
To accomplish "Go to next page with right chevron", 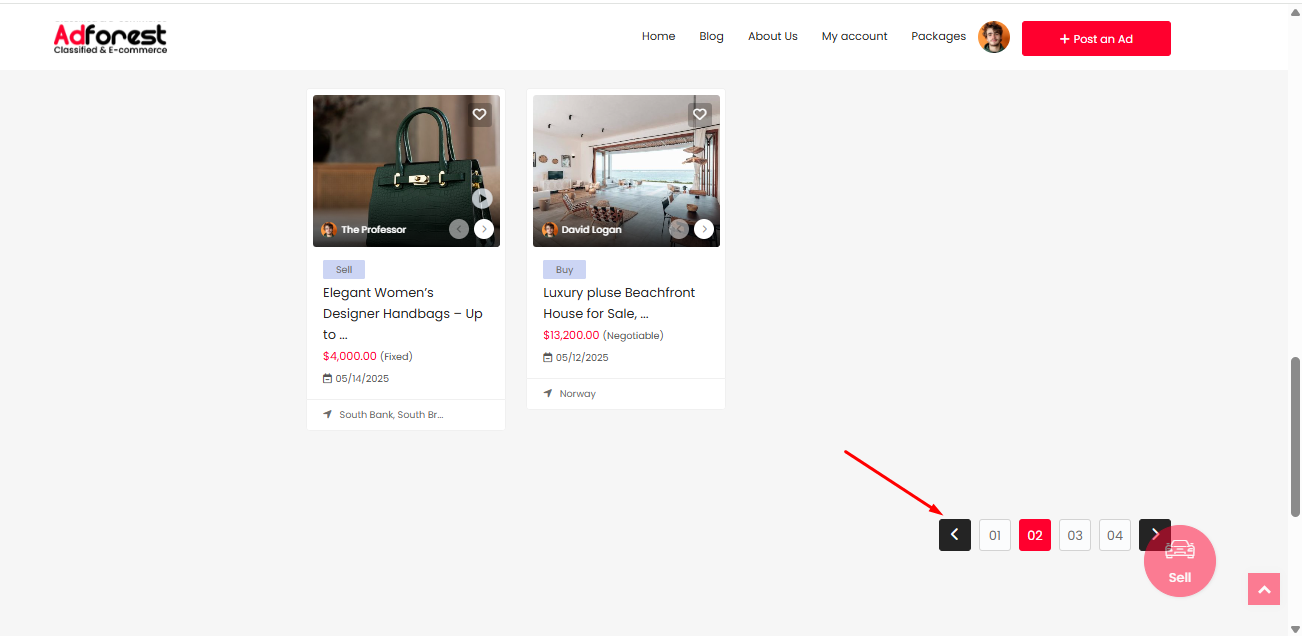I will 1153,534.
